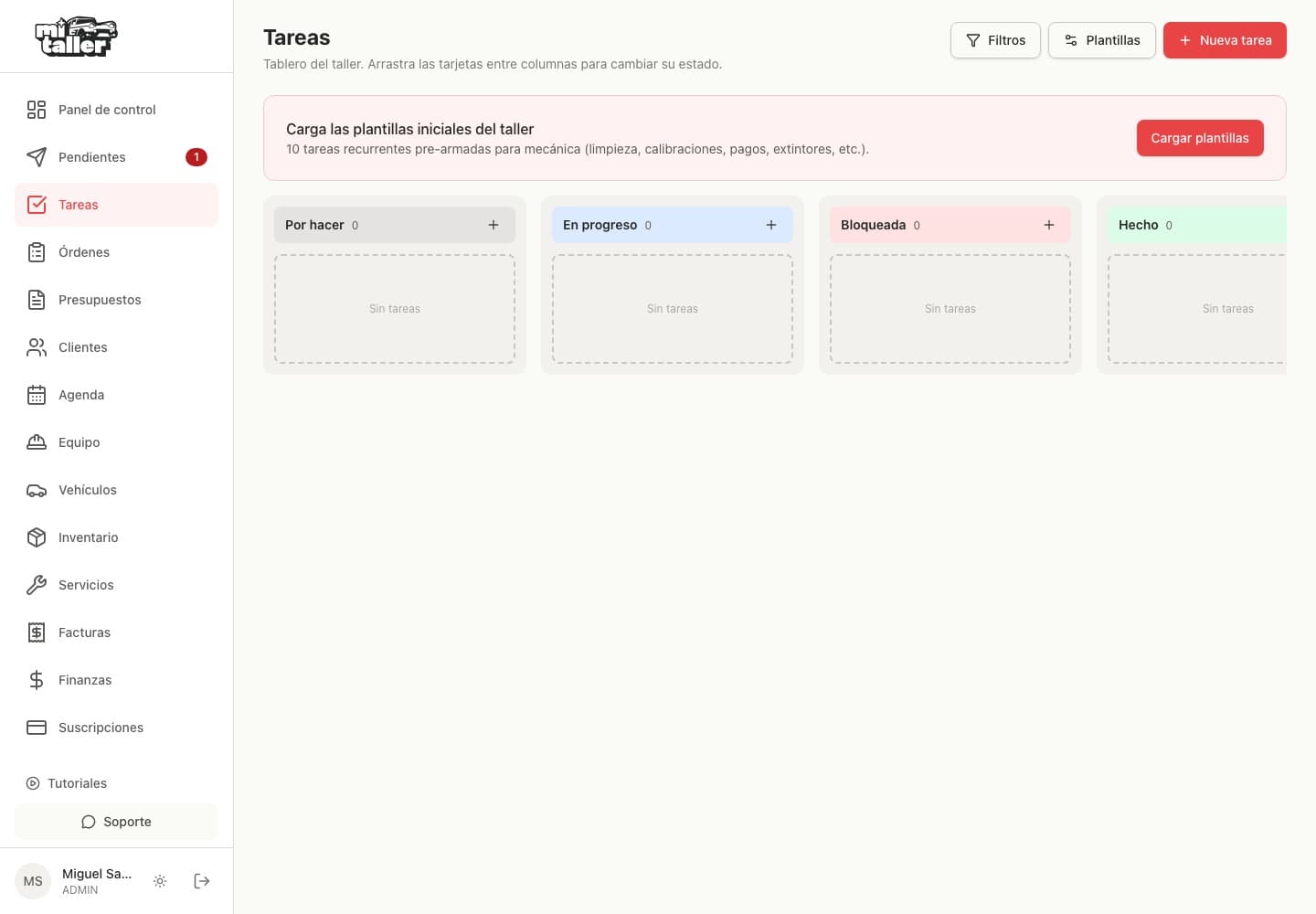Log out with the exit icon

[x=202, y=881]
